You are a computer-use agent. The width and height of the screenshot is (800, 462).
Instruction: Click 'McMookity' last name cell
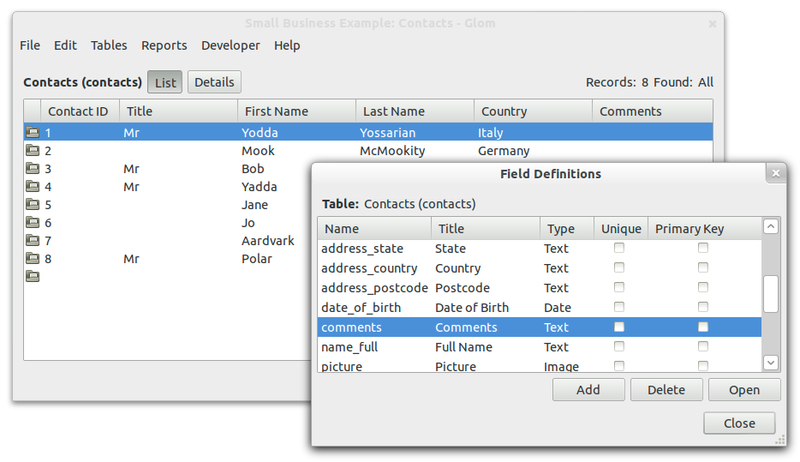[x=392, y=150]
